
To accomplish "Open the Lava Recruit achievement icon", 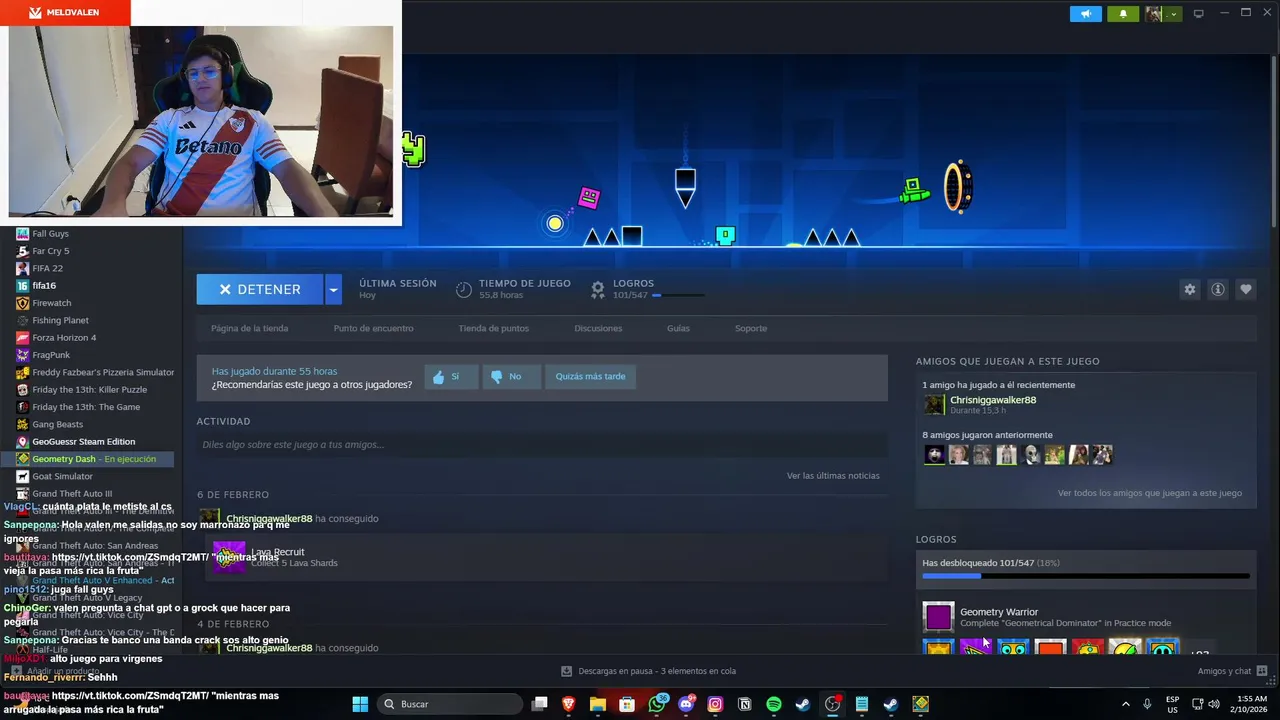I will pyautogui.click(x=229, y=557).
